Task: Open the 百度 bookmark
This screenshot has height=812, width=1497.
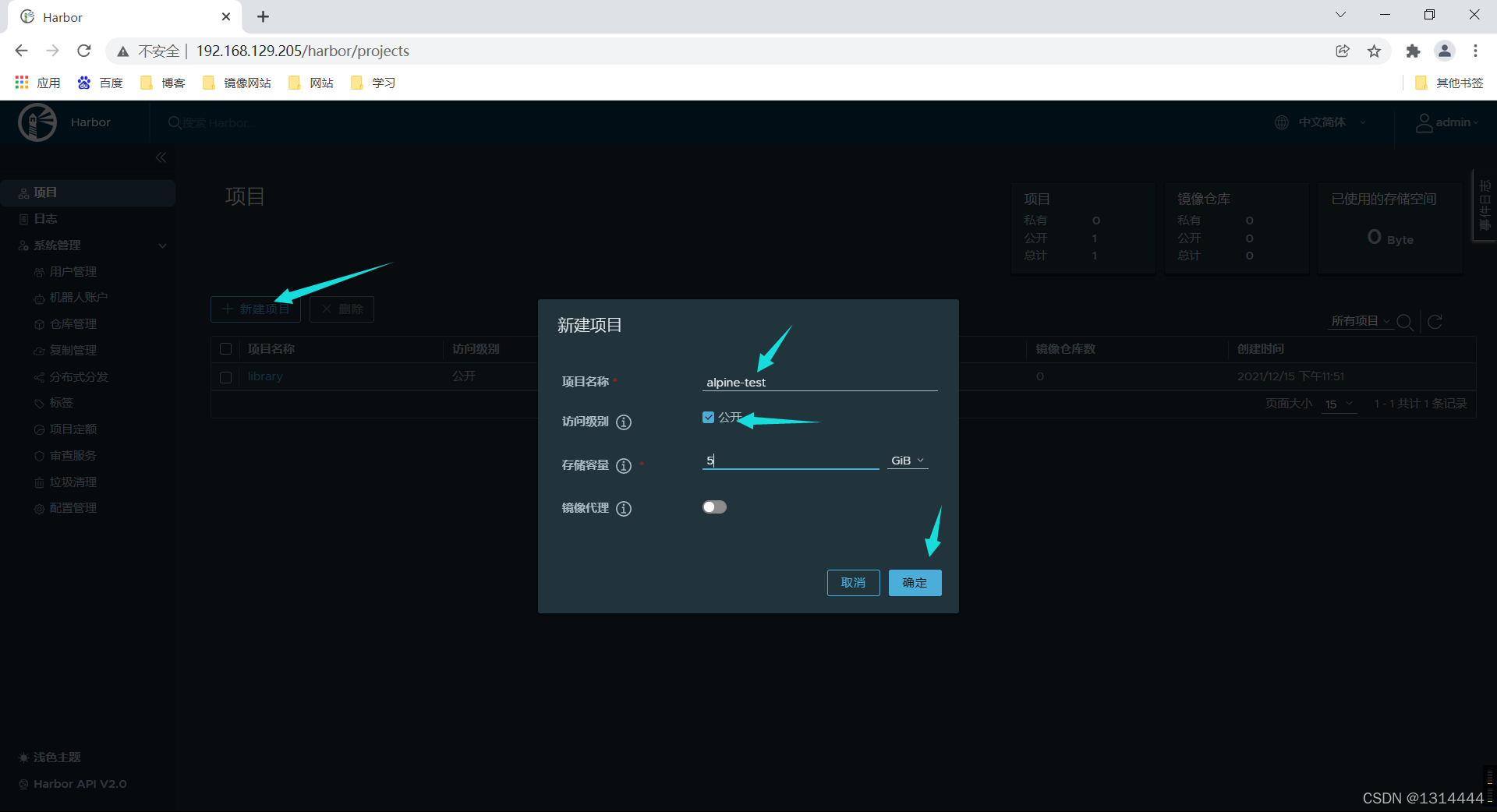Action: click(100, 83)
